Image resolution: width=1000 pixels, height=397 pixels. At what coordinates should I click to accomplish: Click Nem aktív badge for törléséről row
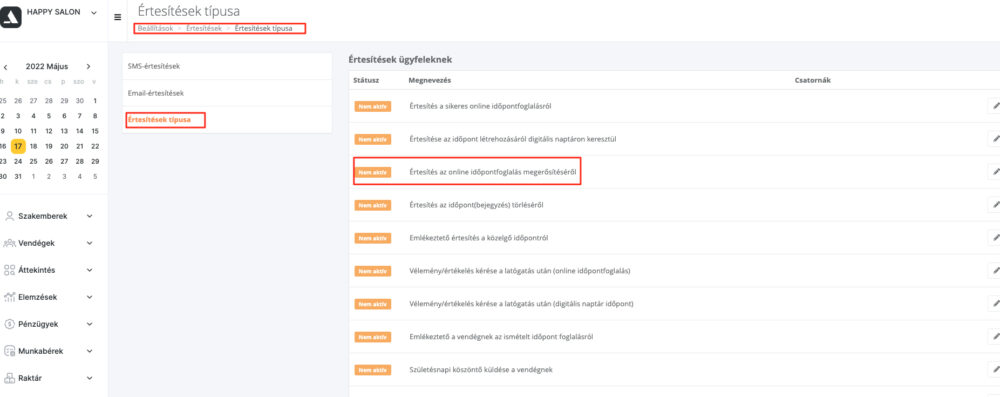(372, 205)
